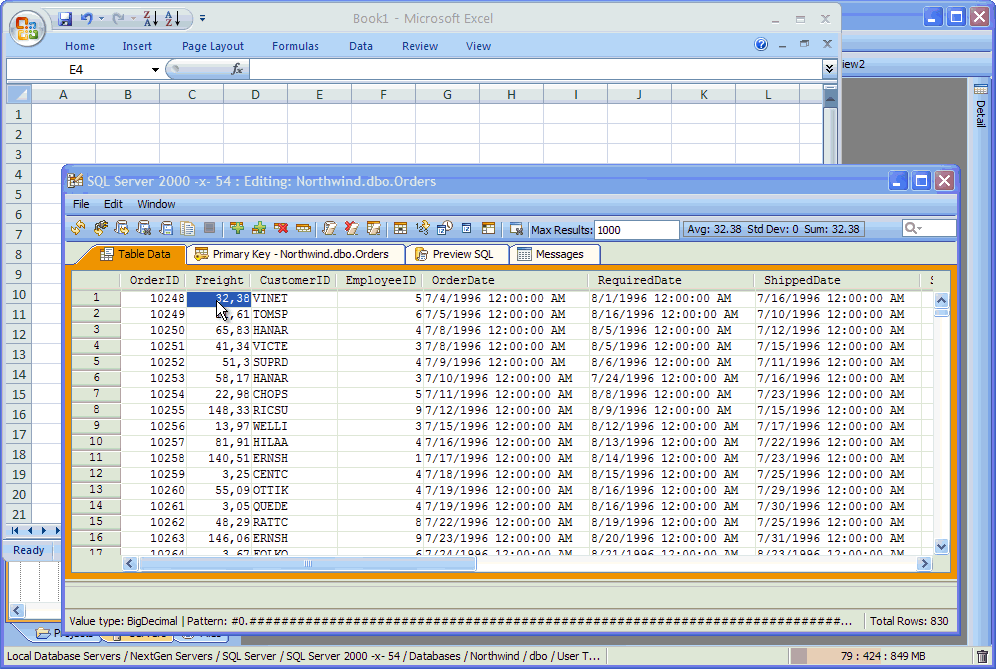
Task: Click the calendar with clock icon
Action: coord(445,228)
